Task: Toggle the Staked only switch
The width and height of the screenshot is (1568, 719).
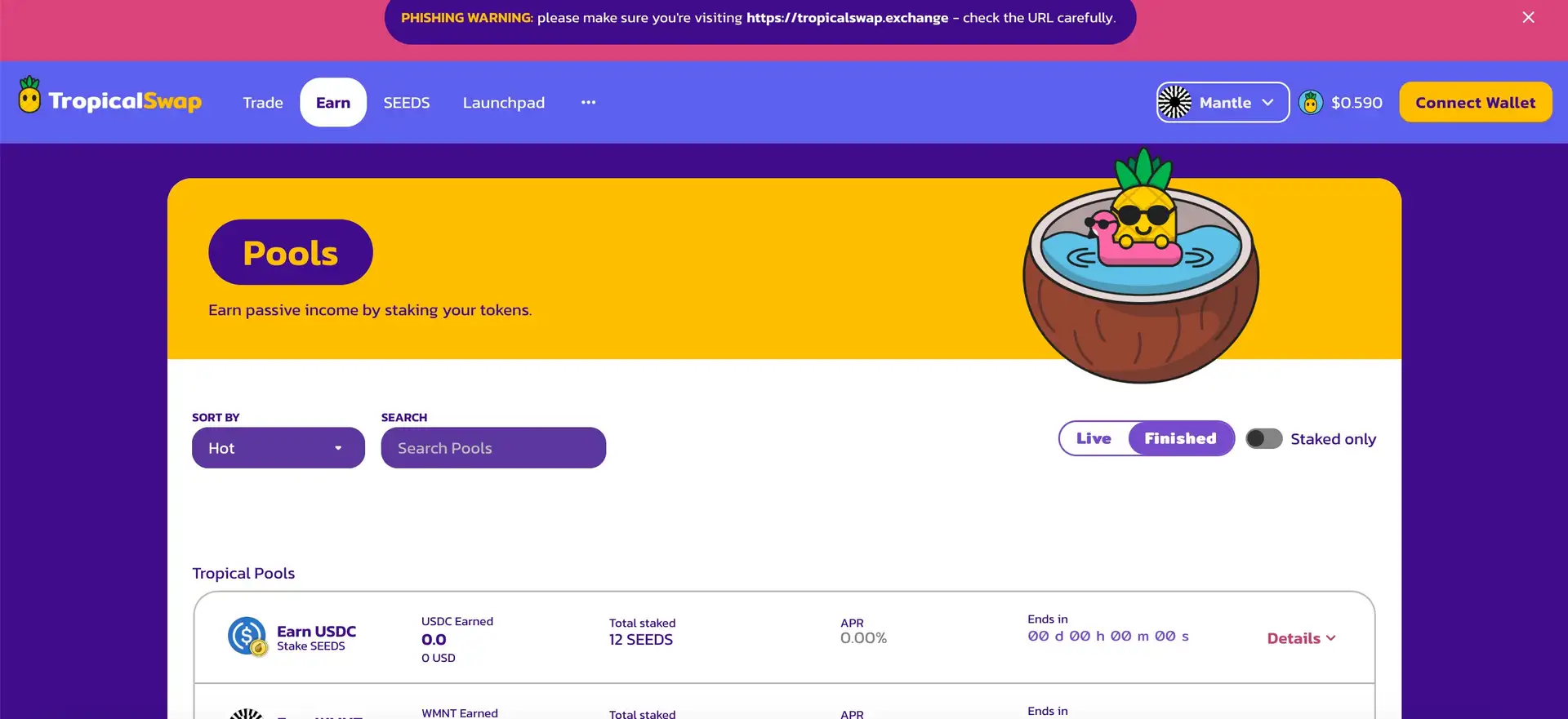Action: tap(1263, 439)
